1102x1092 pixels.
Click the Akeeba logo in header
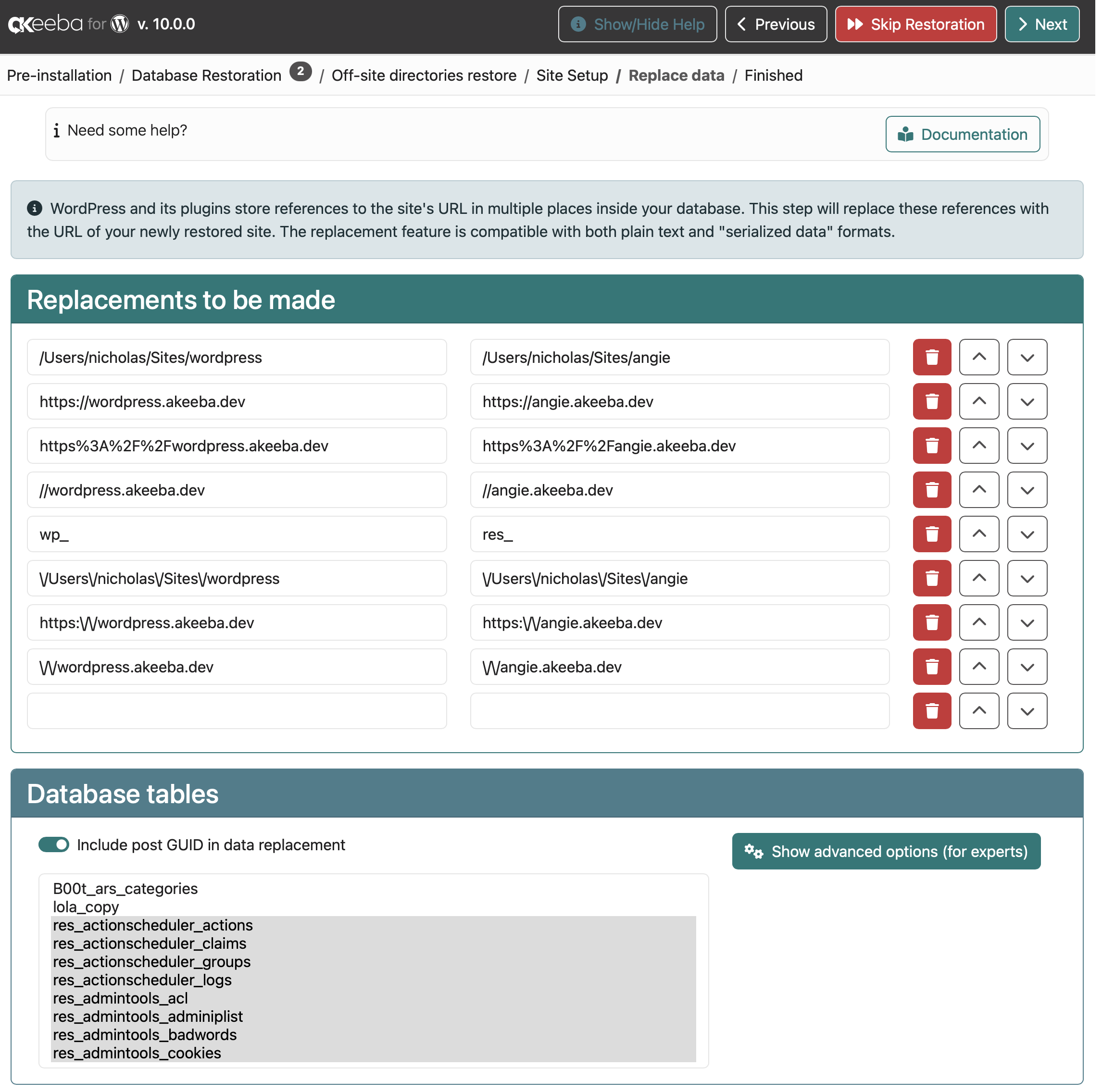pyautogui.click(x=46, y=24)
